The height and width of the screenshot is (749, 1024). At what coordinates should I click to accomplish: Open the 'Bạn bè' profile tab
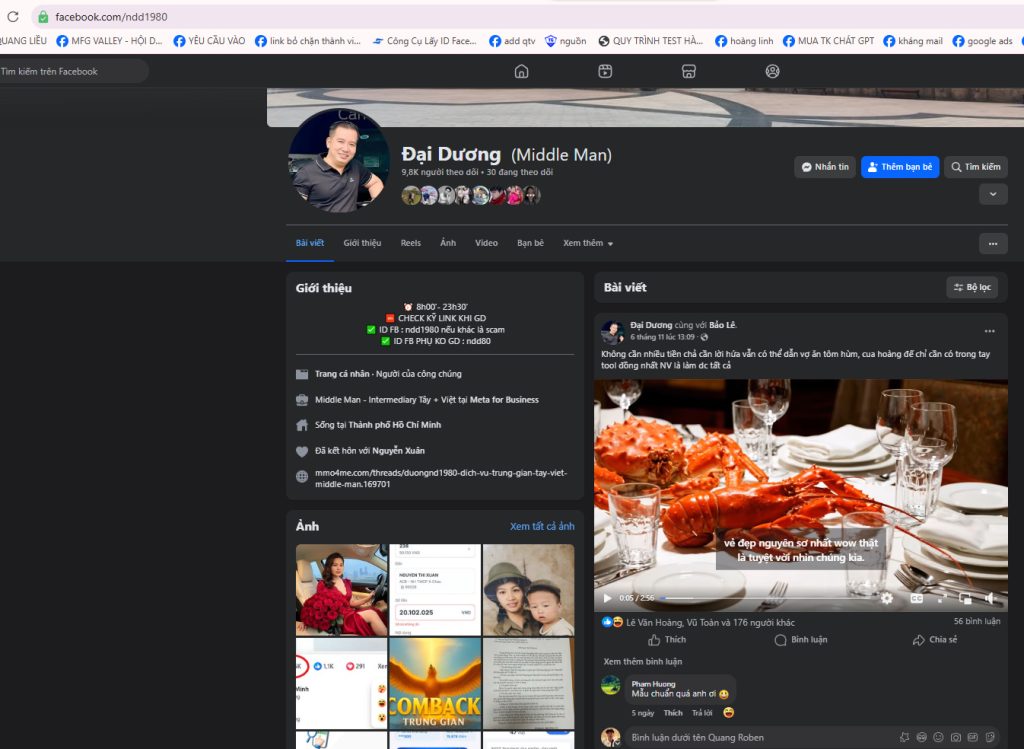[x=530, y=243]
